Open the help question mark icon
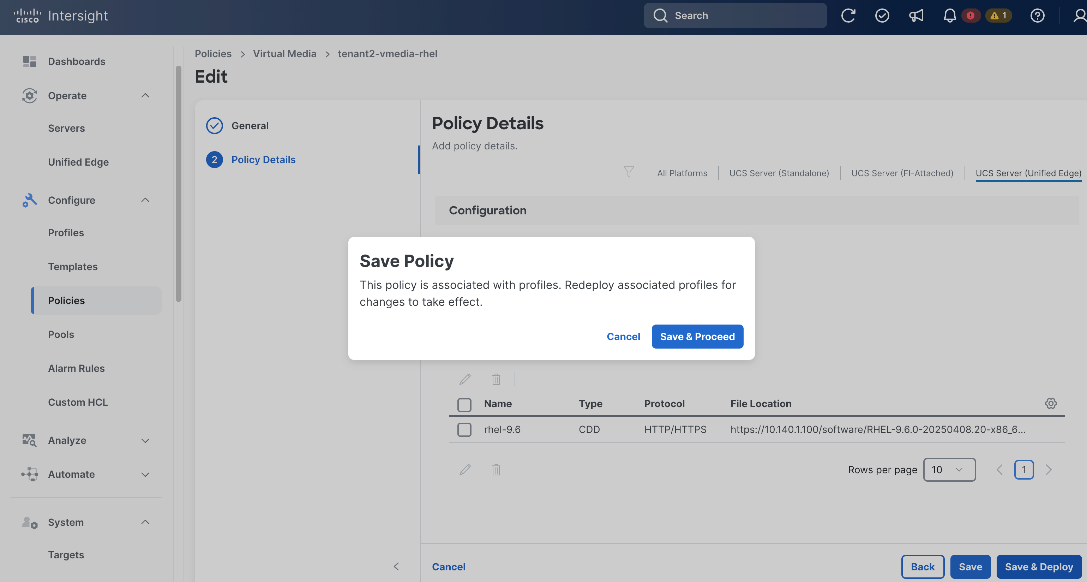Viewport: 1087px width, 582px height. pyautogui.click(x=1037, y=16)
